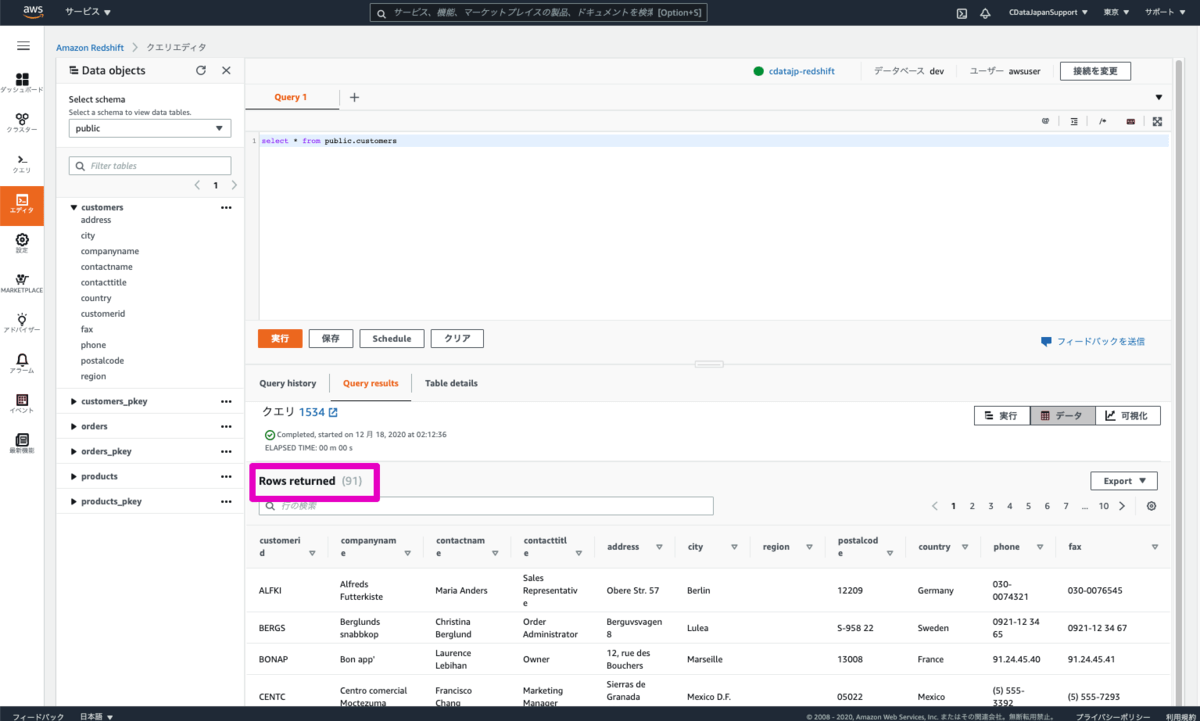This screenshot has width=1200, height=721.
Task: Open the アラーム bell sidebar icon
Action: point(22,364)
